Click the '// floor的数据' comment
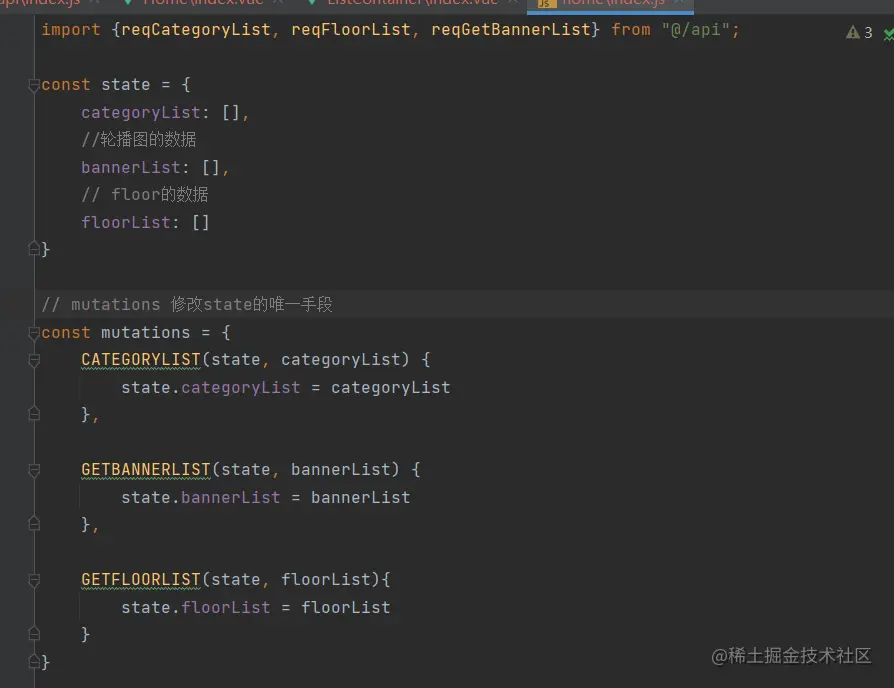The width and height of the screenshot is (894, 688). click(145, 195)
